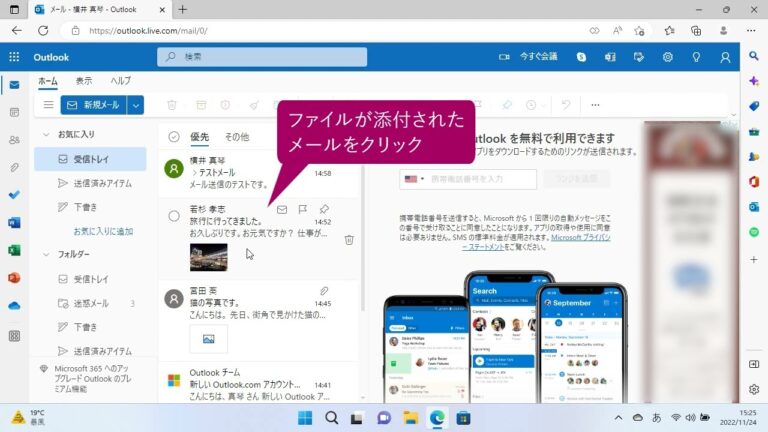
Task: Open the country code flag dropdown
Action: pos(414,179)
